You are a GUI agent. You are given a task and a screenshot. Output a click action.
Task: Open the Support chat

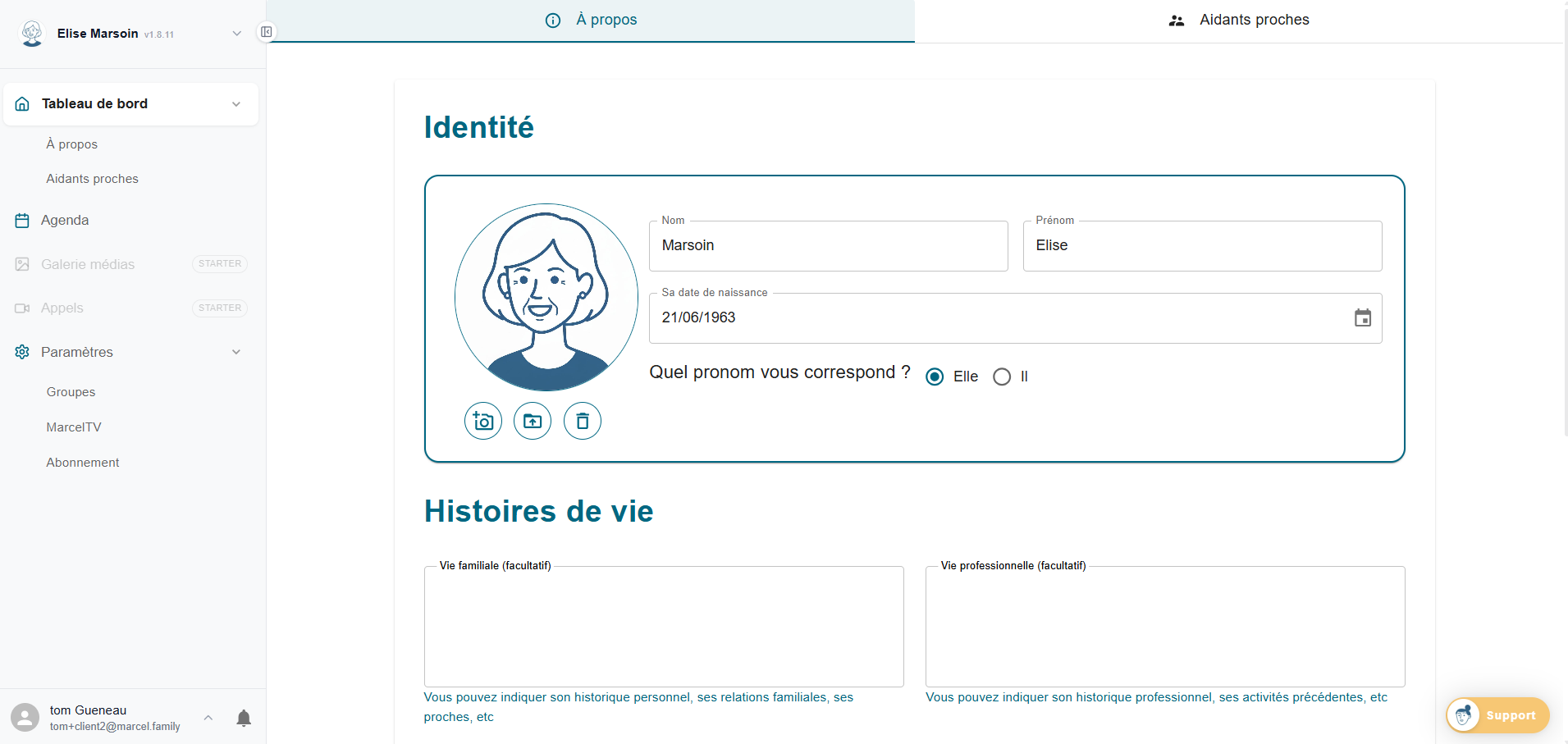coord(1497,714)
